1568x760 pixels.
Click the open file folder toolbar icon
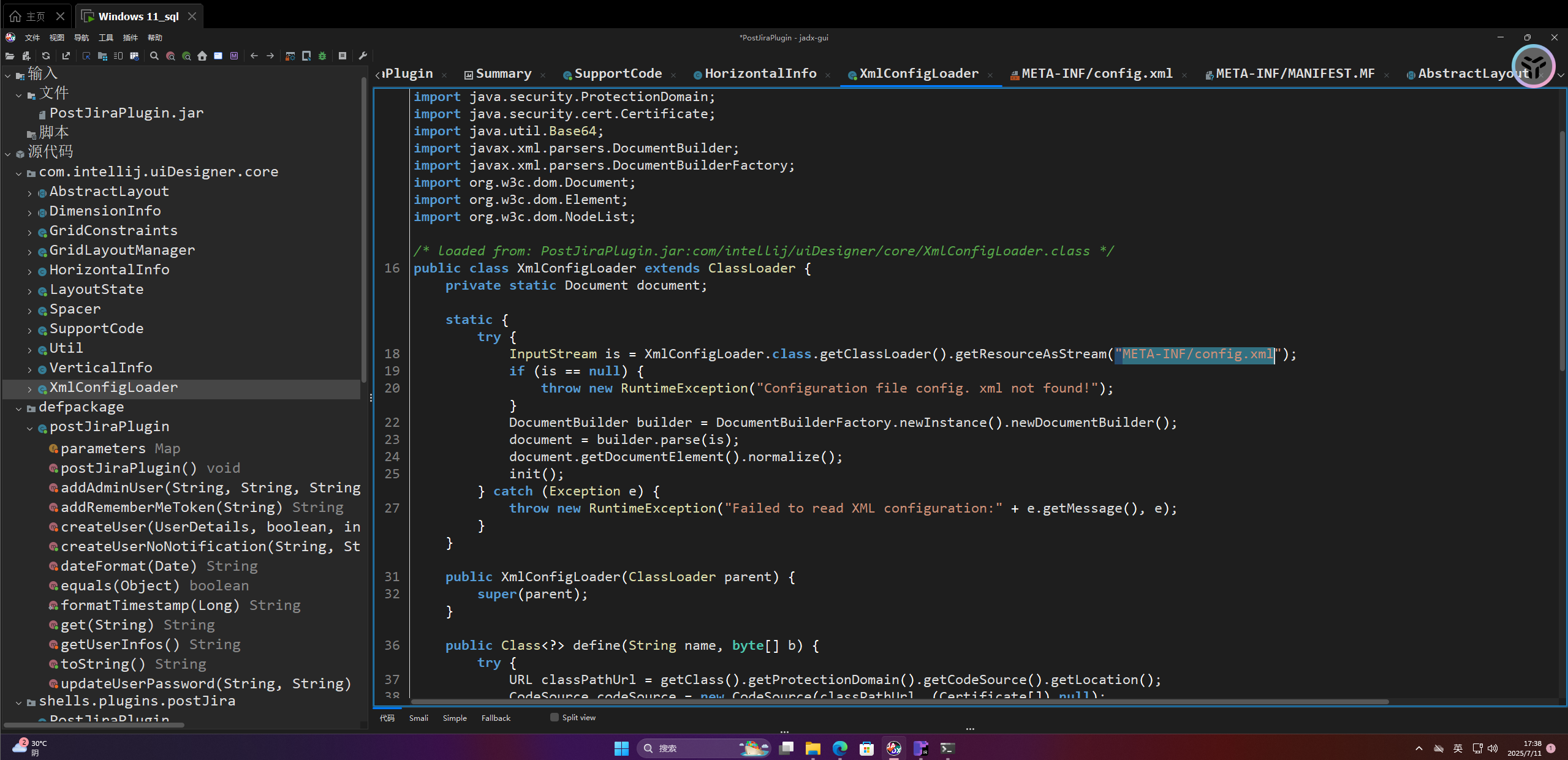click(10, 56)
